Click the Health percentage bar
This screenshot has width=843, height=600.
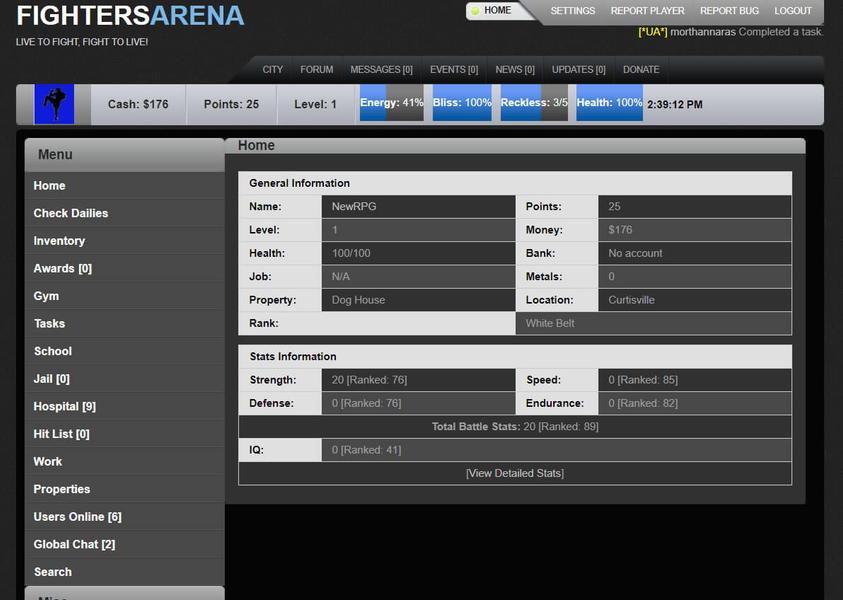pyautogui.click(x=609, y=103)
